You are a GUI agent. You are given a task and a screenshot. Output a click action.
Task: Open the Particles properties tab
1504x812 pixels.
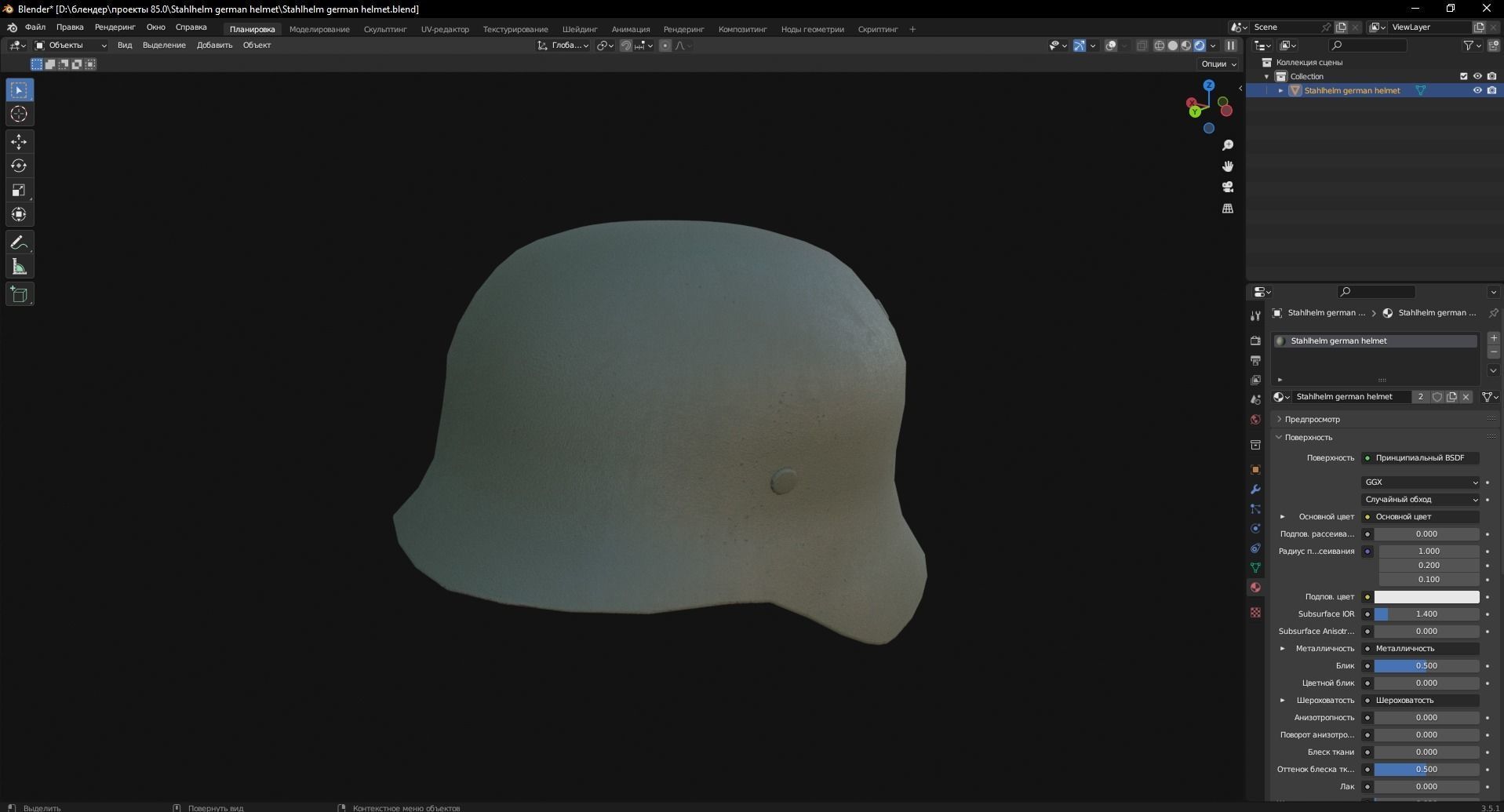(x=1255, y=508)
